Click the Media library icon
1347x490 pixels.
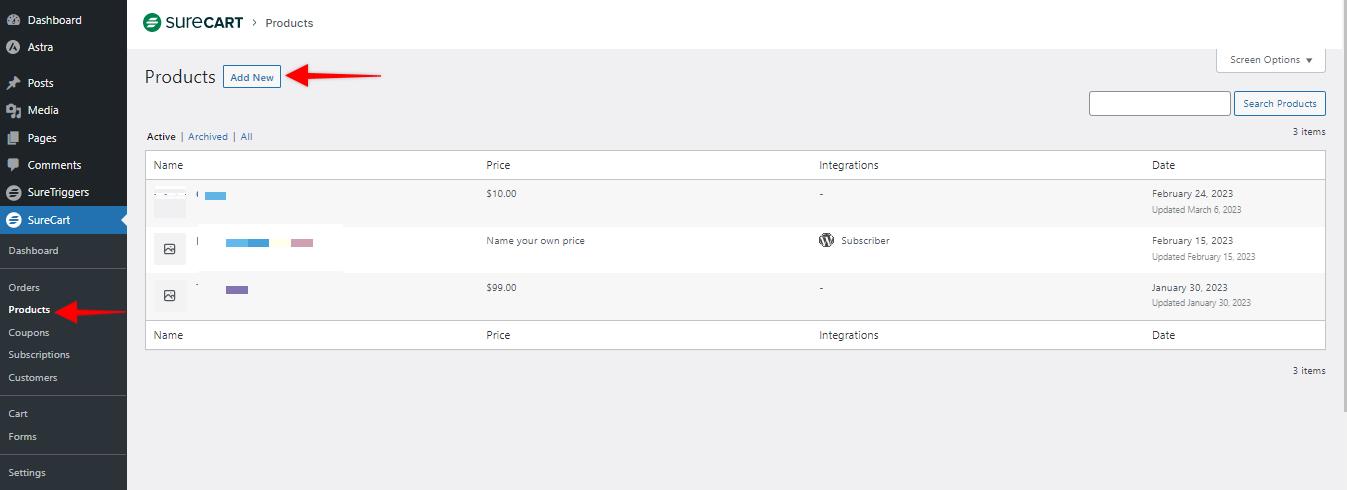coord(14,110)
